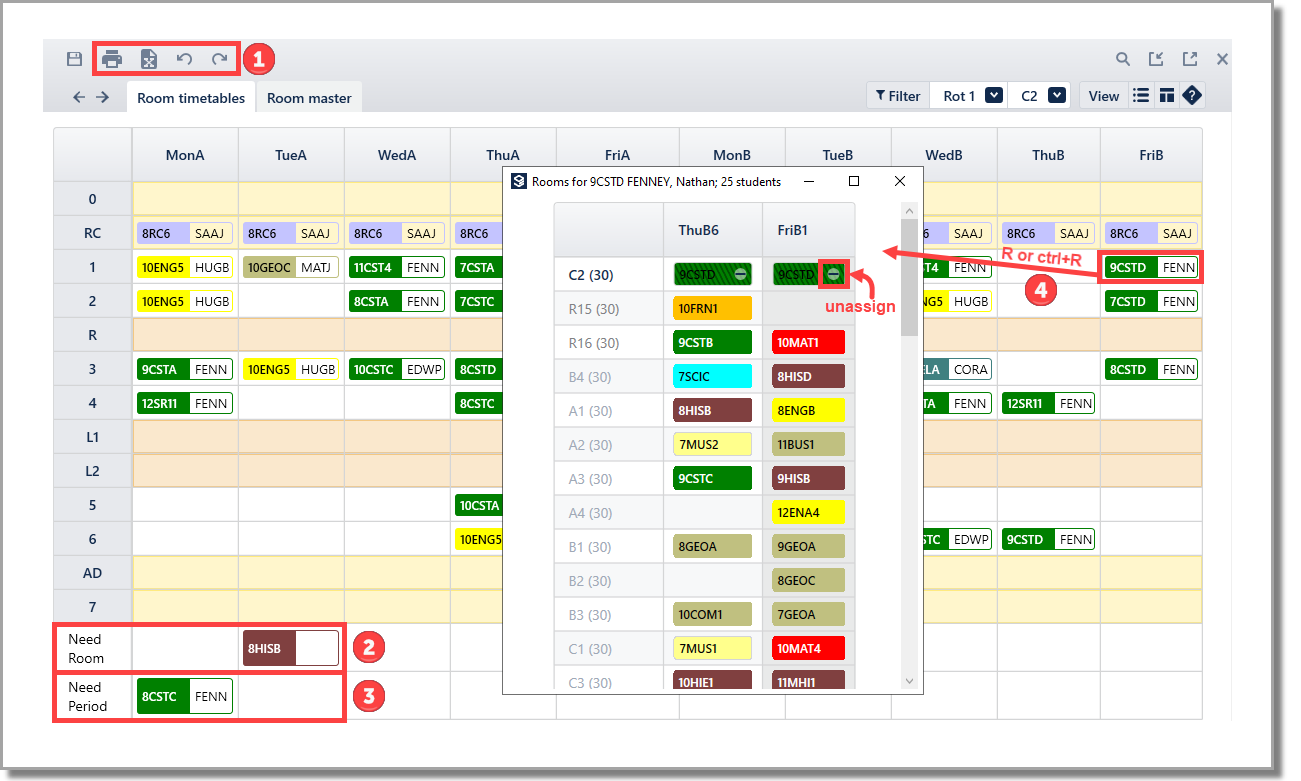Click 10MAT4 in the C1 row
This screenshot has height=781, width=1301.
click(809, 649)
